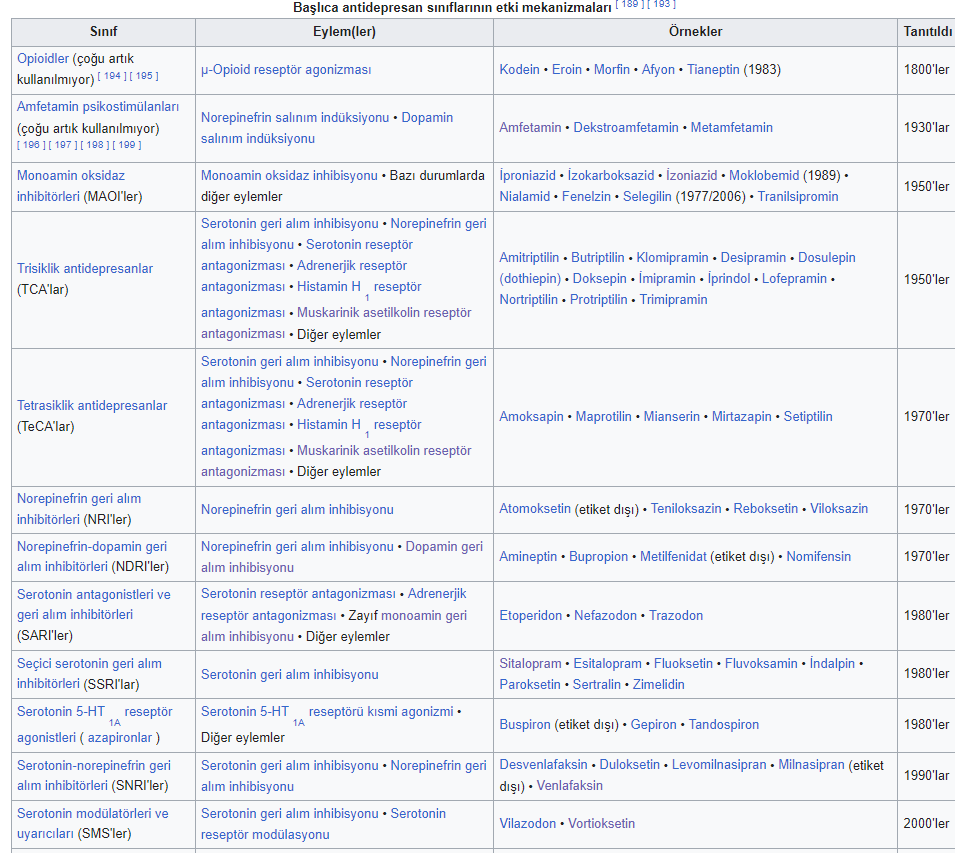Follow the Tetrasiklik antidepresanlar link
955x853 pixels.
92,405
